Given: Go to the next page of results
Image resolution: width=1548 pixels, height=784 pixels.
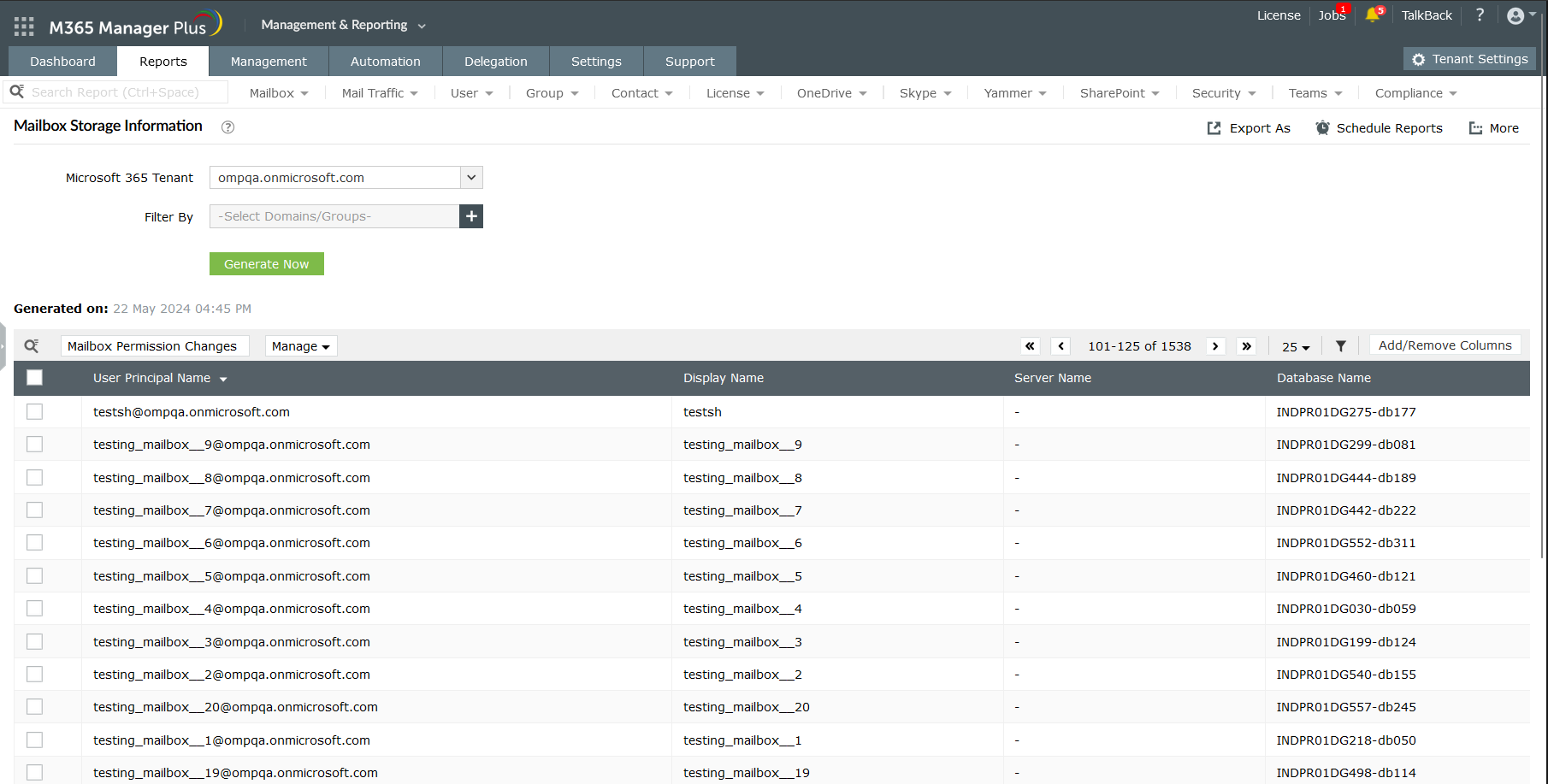Looking at the screenshot, I should tap(1215, 346).
